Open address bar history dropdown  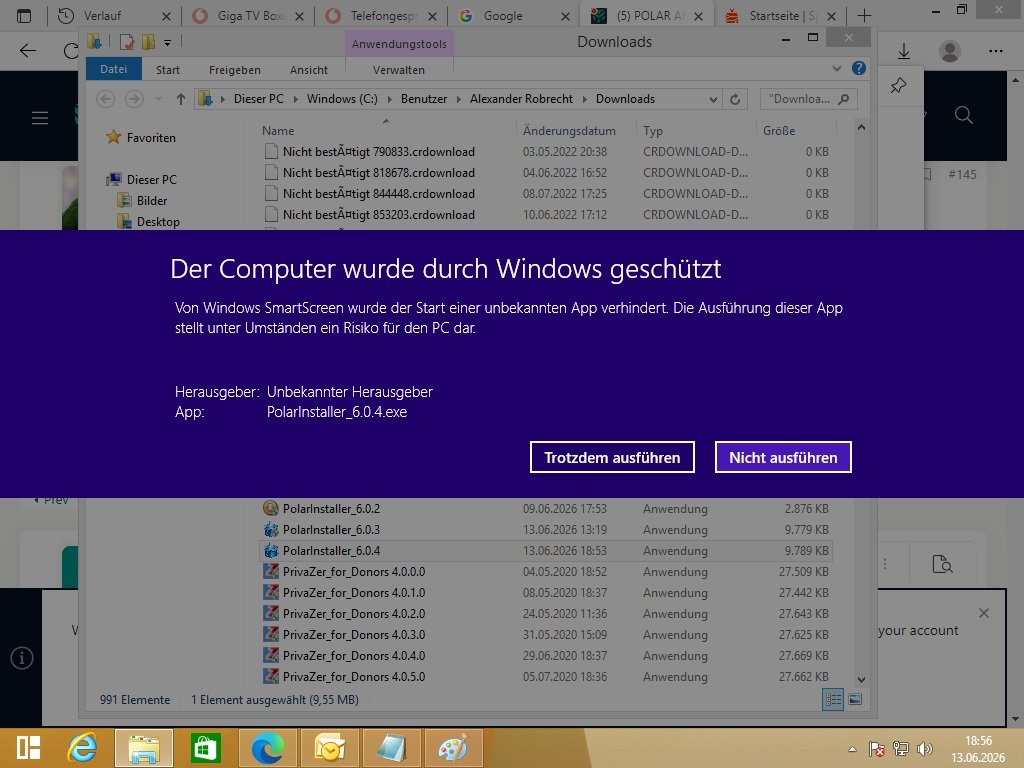pyautogui.click(x=713, y=99)
